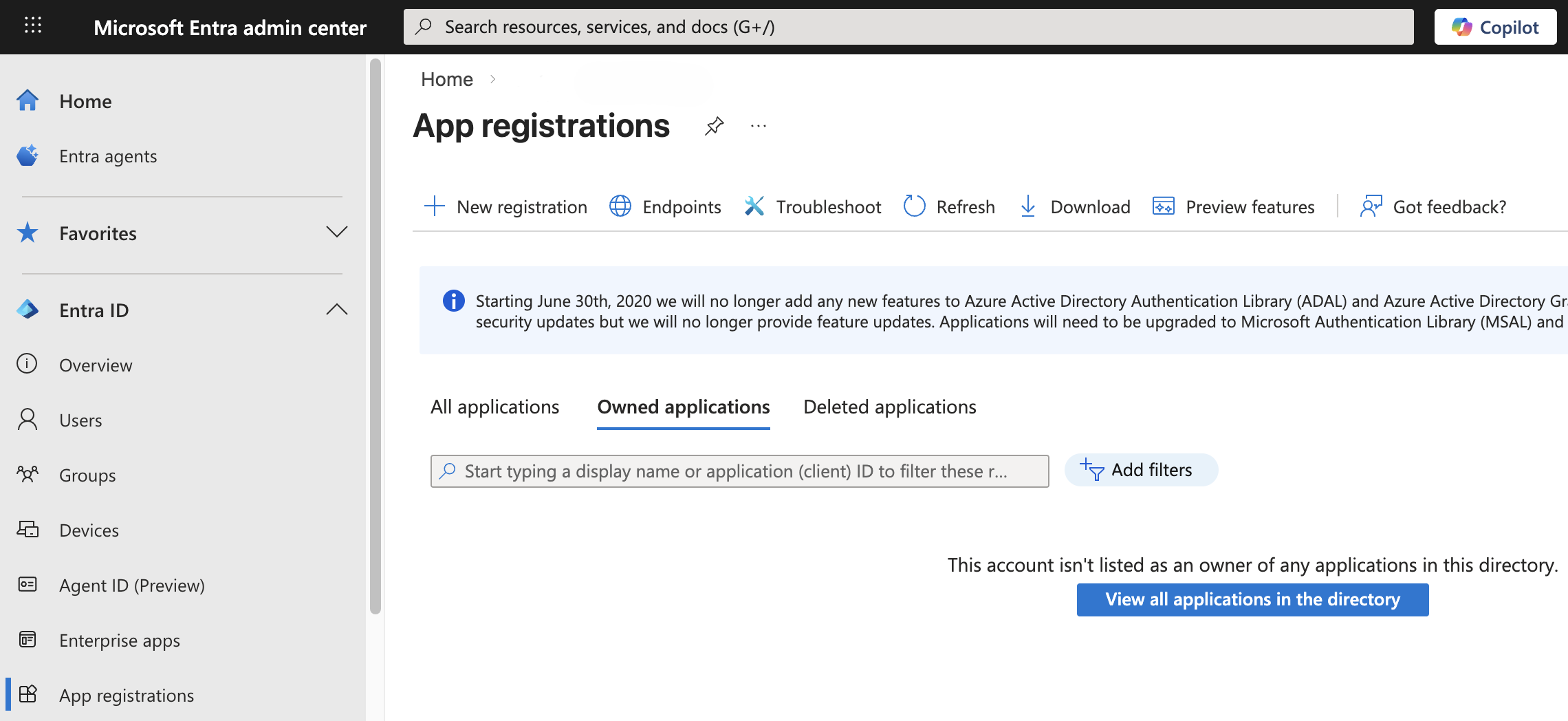Screen dimensions: 1568x721
Task: Open Groups label in the sidebar
Action: click(87, 475)
